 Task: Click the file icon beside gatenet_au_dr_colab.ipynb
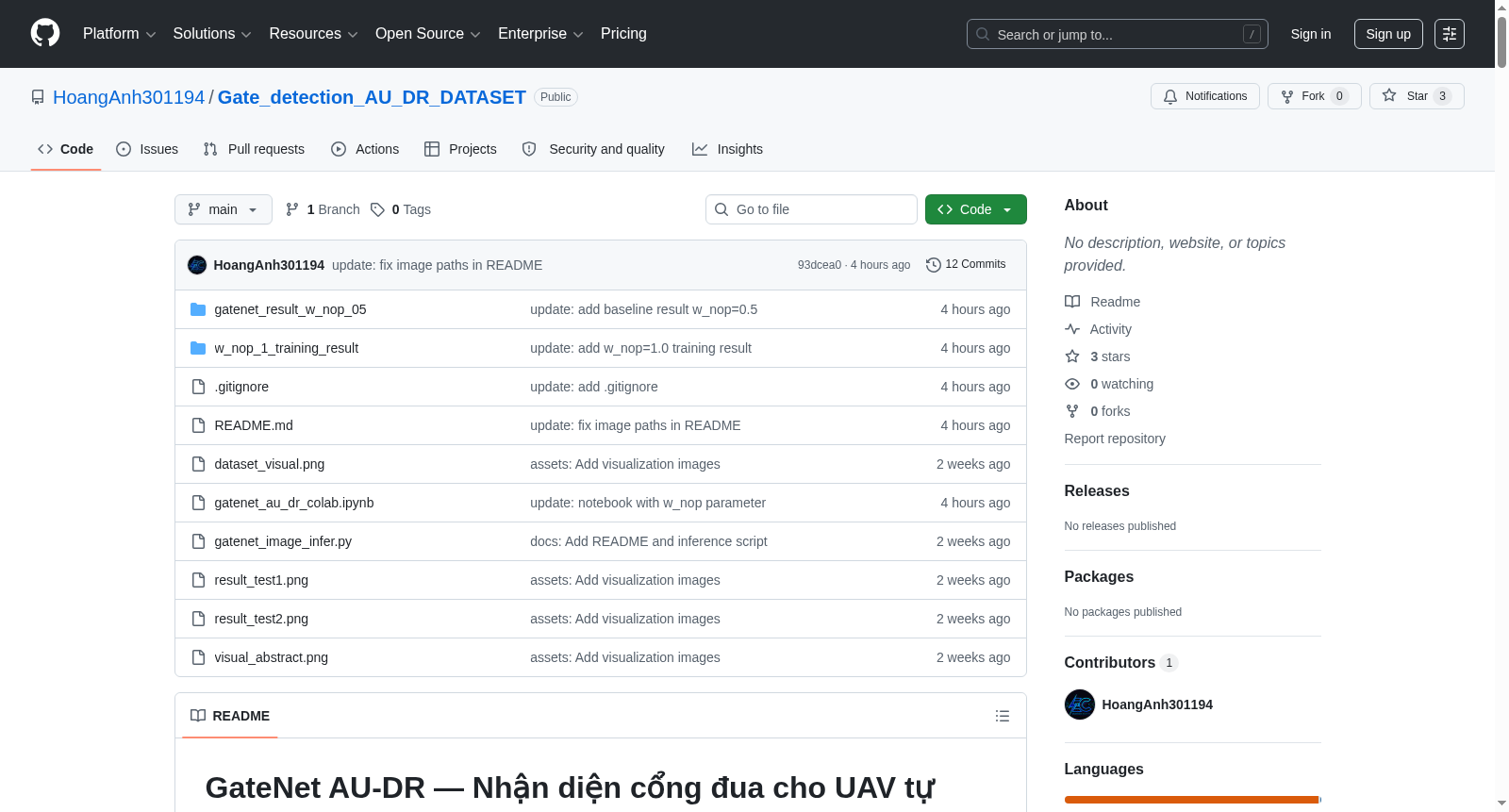tap(198, 503)
